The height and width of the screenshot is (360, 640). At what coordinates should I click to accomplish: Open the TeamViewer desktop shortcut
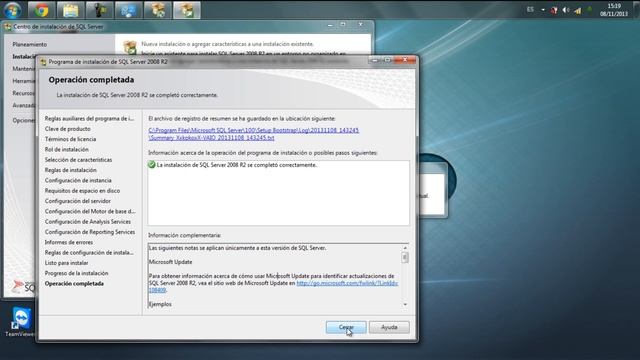point(20,322)
